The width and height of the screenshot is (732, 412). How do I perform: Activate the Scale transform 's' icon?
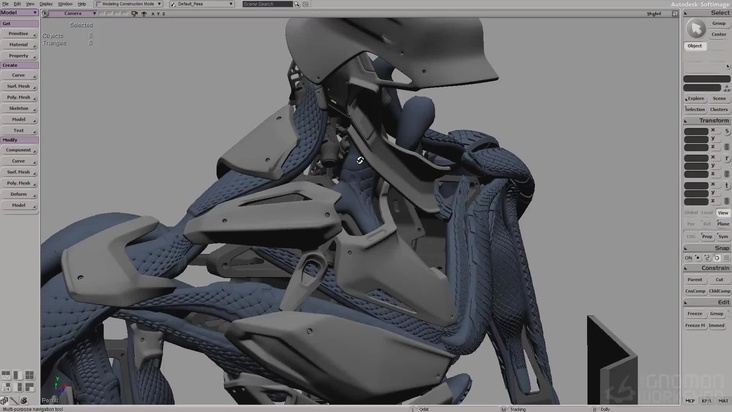coord(726,131)
